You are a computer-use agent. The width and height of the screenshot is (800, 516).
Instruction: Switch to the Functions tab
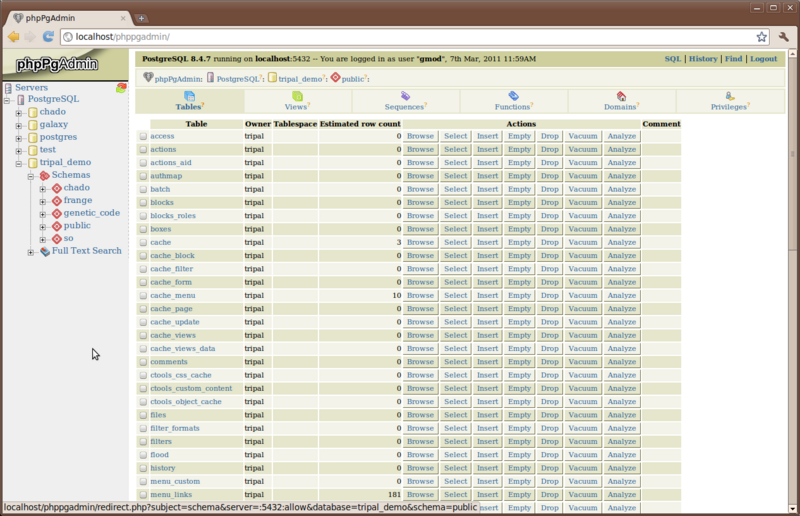(514, 101)
